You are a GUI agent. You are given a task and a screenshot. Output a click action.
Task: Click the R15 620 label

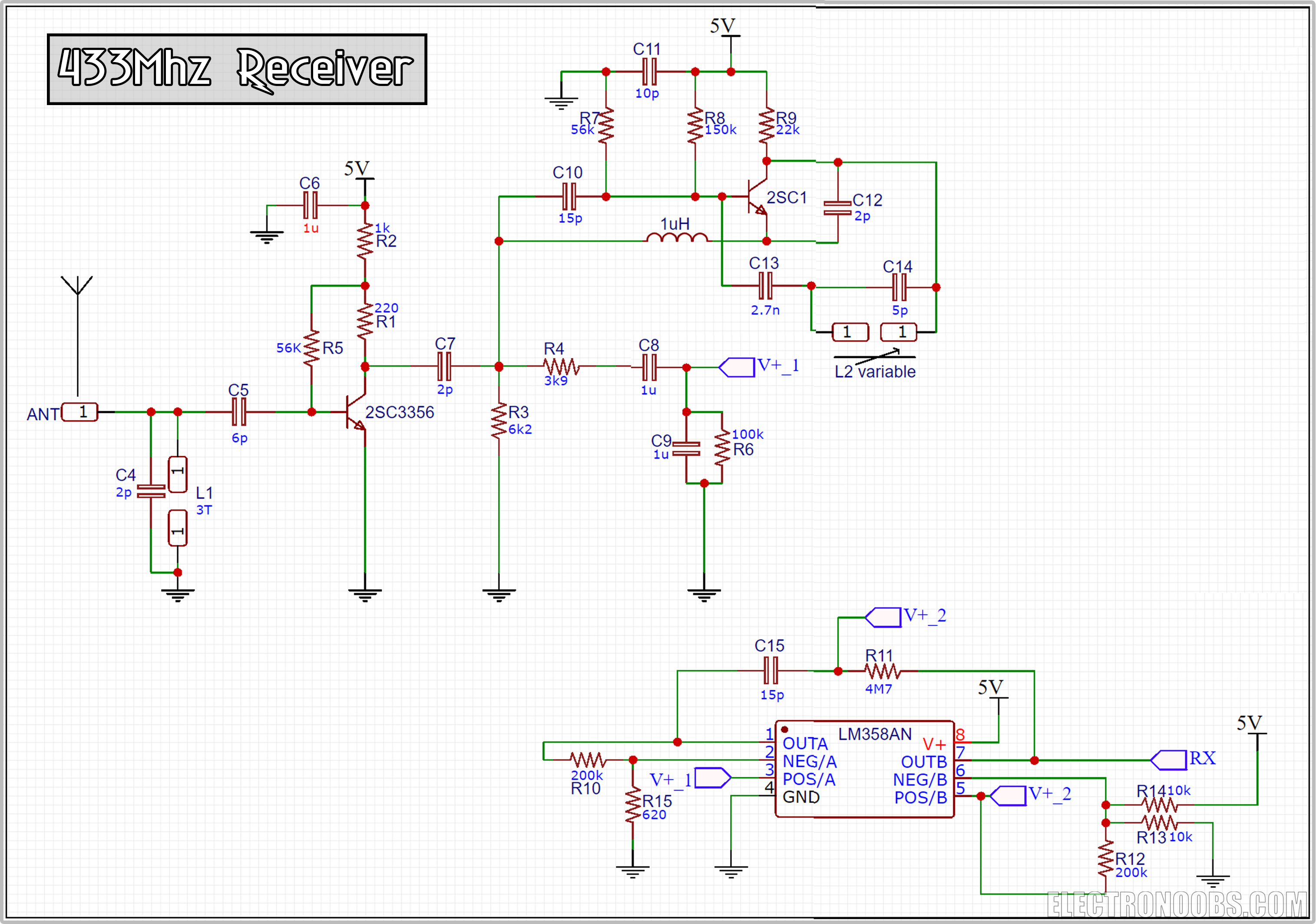tap(656, 807)
